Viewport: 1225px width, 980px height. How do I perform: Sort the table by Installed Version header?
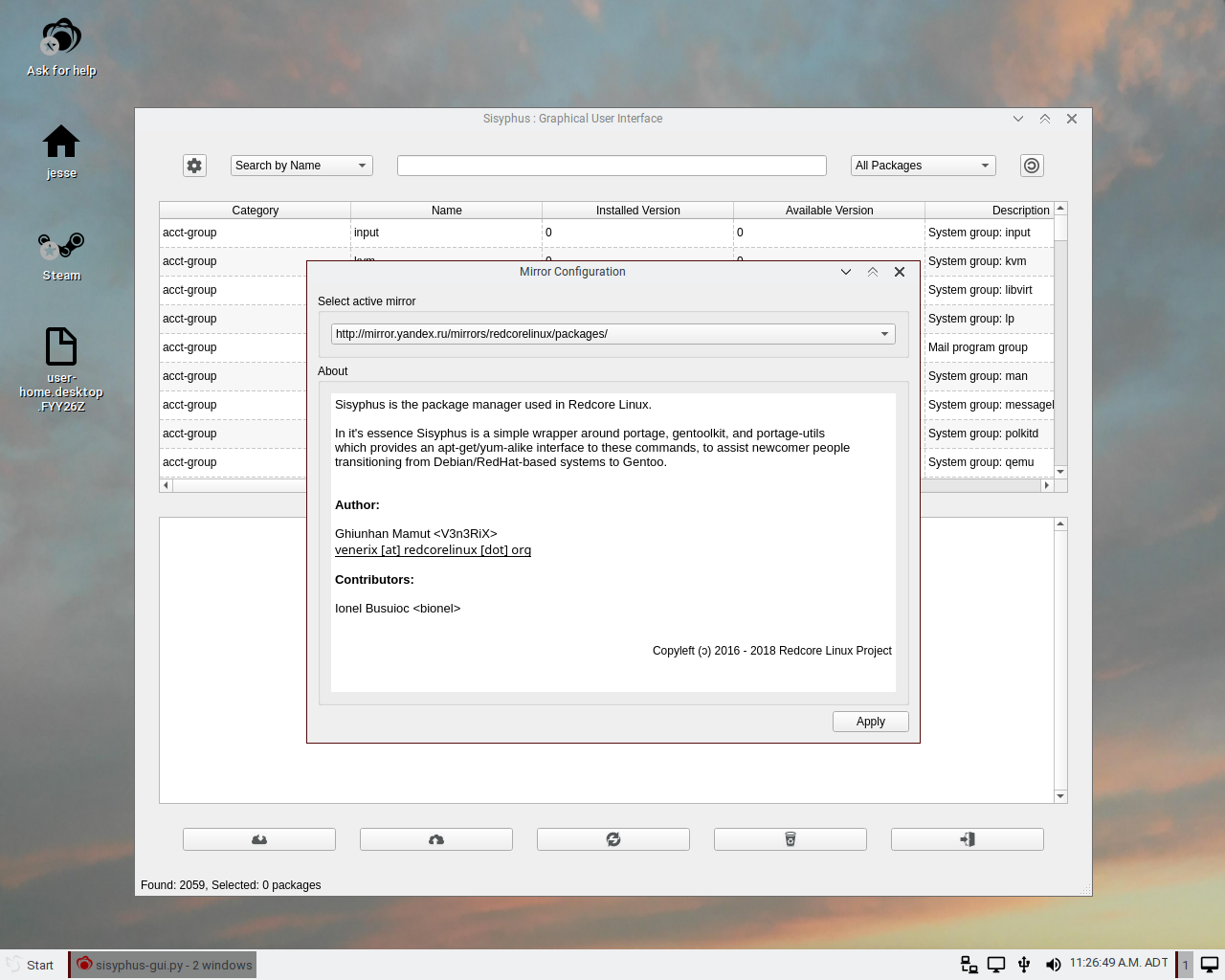coord(638,211)
